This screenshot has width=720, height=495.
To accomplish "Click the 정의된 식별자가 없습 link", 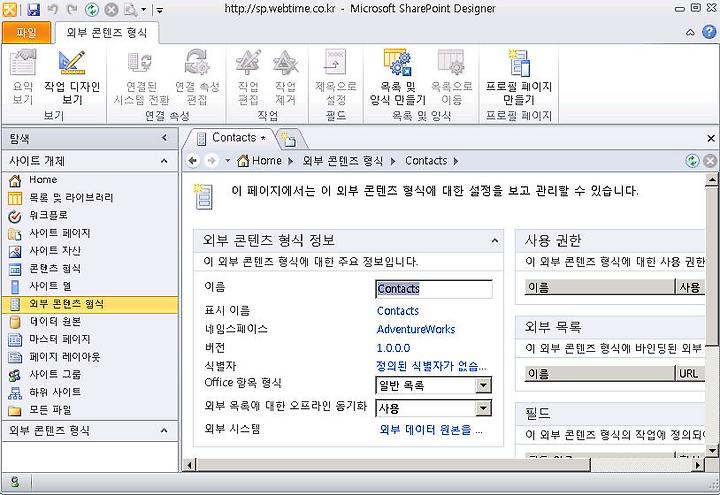I will click(431, 366).
